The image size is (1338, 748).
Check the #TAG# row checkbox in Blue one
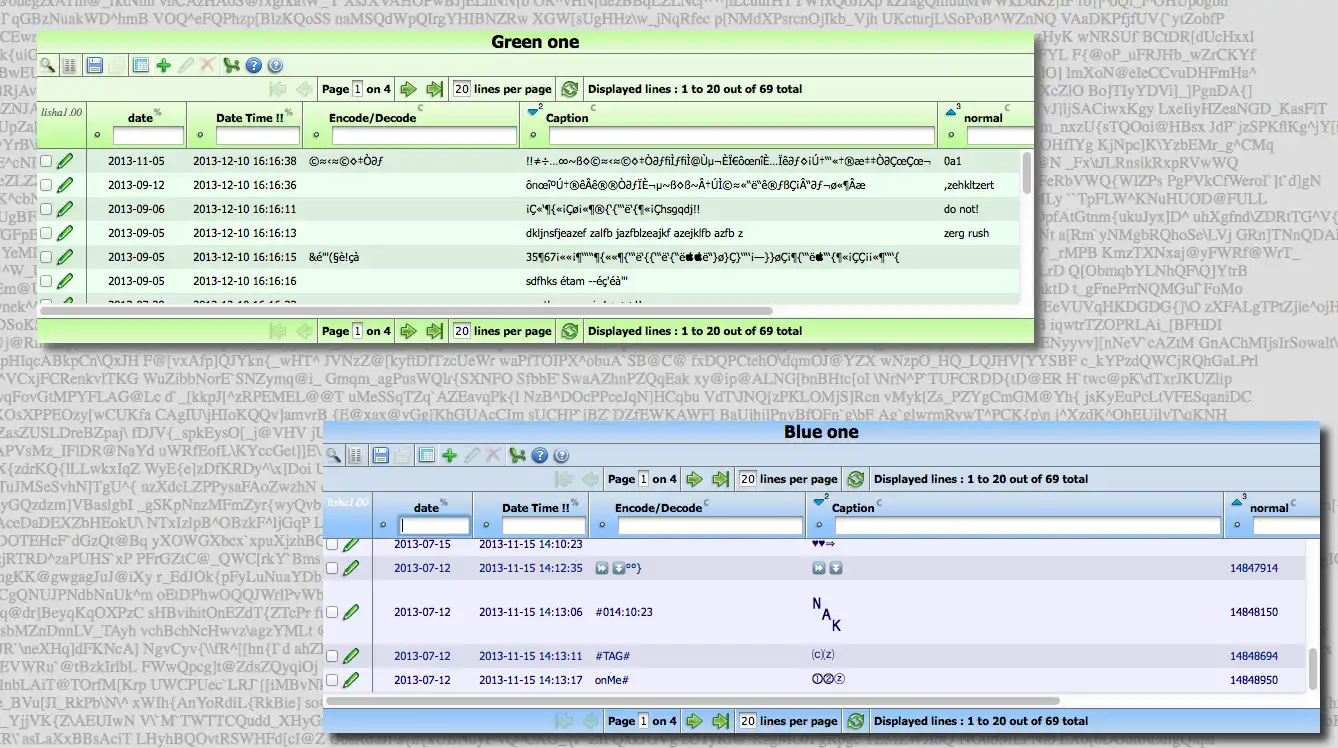coord(332,656)
